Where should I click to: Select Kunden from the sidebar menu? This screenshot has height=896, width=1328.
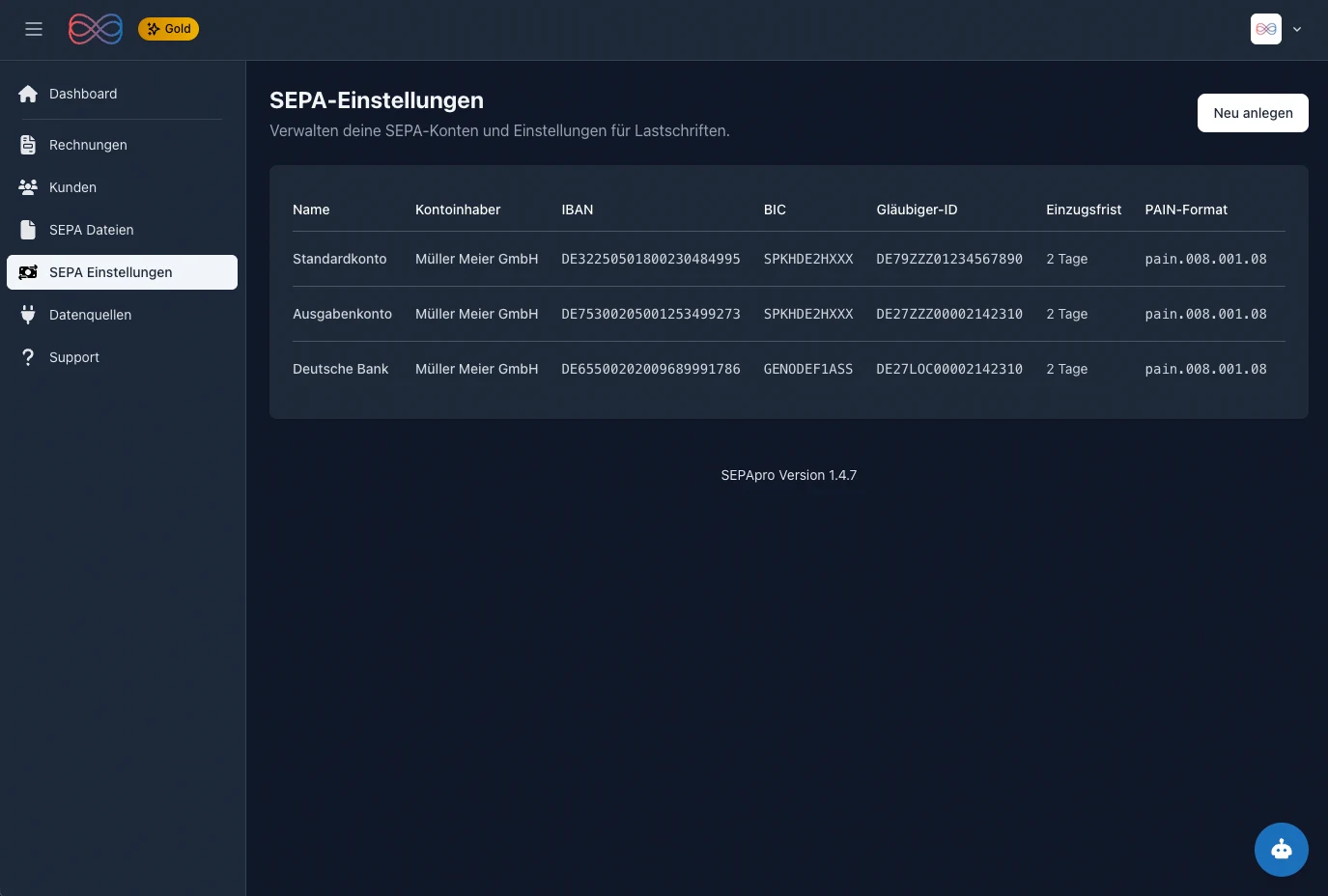(72, 186)
